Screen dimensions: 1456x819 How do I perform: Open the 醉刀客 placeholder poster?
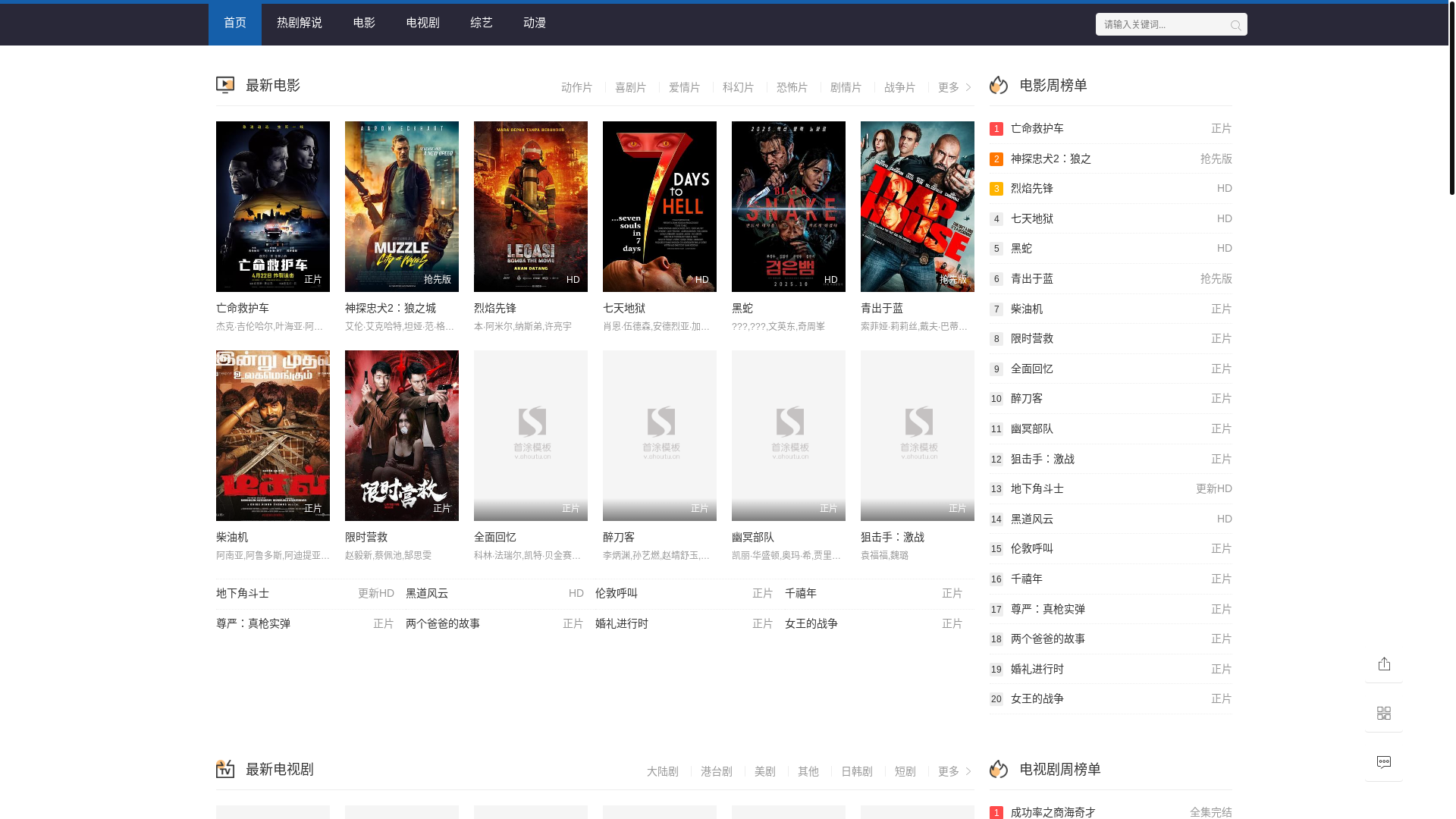[x=660, y=435]
